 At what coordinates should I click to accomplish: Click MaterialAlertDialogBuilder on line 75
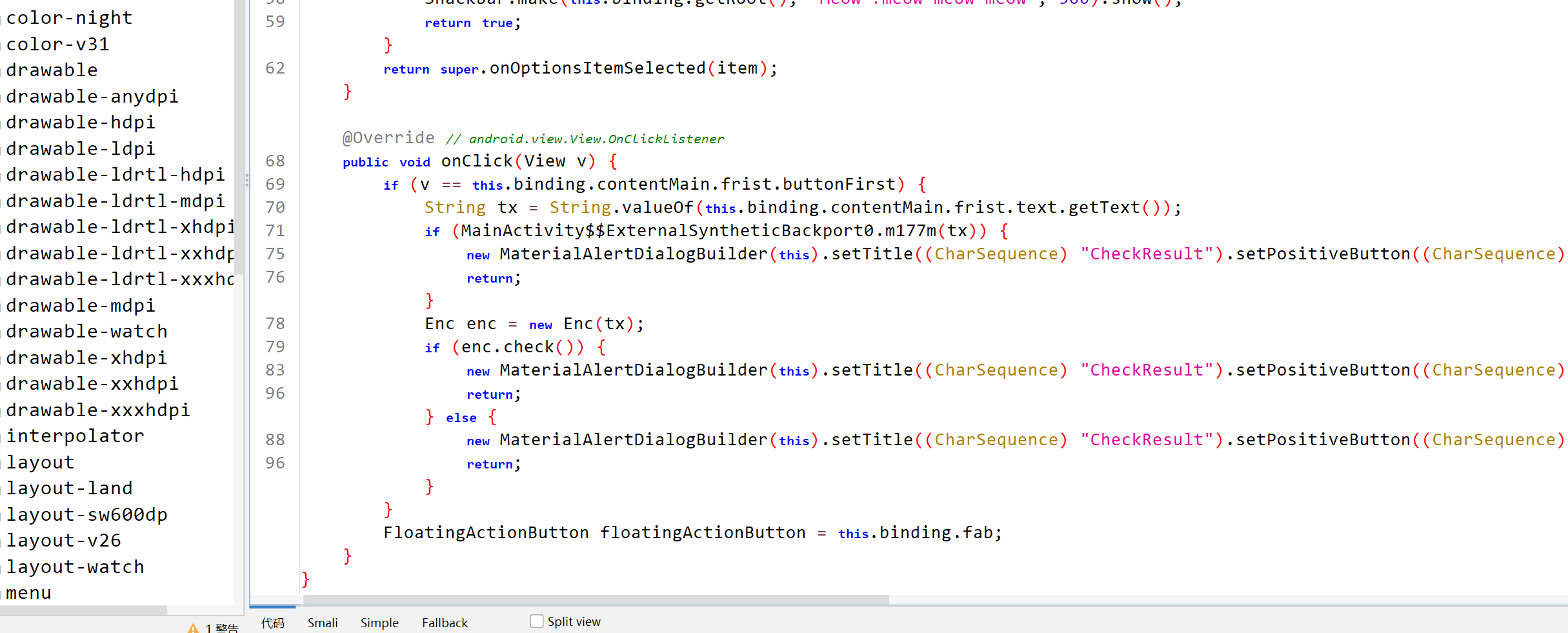tap(634, 254)
